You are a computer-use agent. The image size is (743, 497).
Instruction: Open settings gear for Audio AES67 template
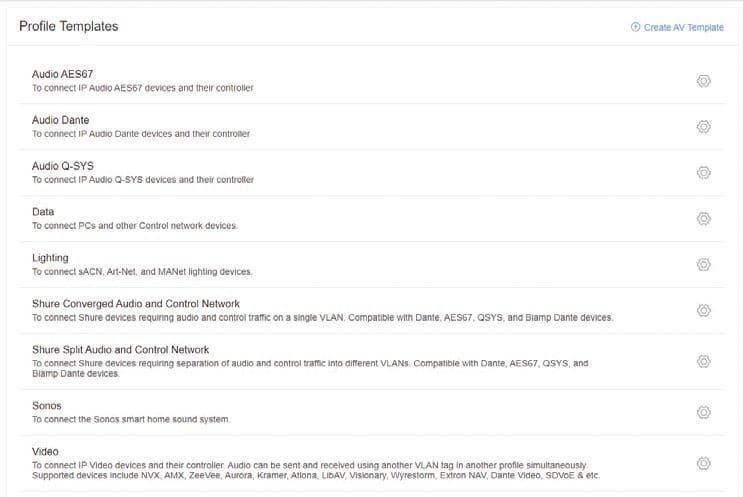pos(703,81)
